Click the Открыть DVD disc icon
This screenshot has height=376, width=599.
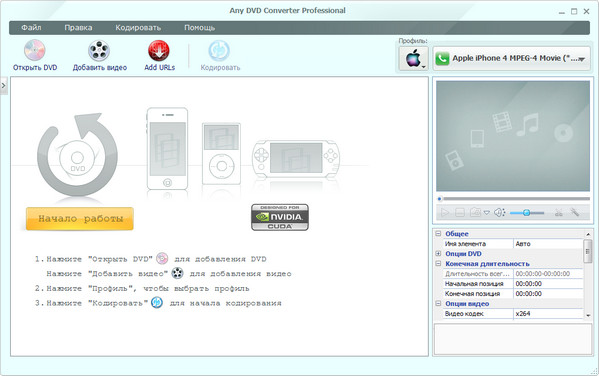35,50
